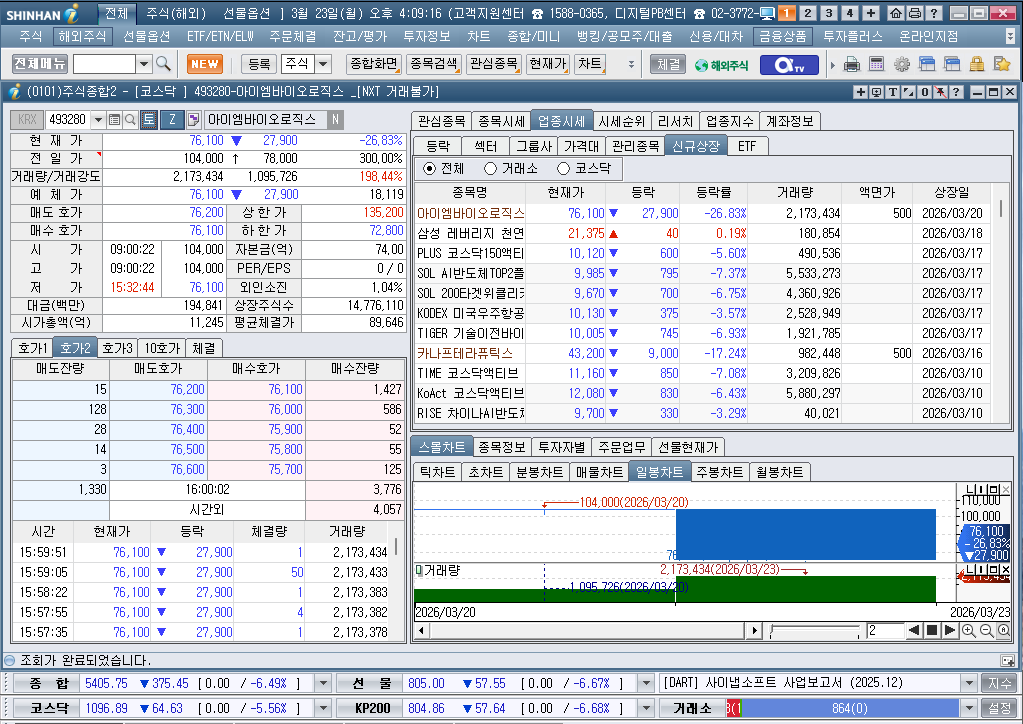Click the auto-fit zoom icon on the chart toolbar
The width and height of the screenshot is (1023, 724).
click(1004, 631)
